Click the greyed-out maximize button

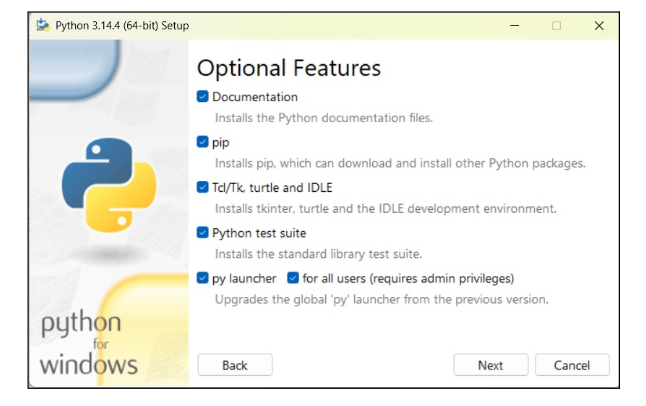(556, 25)
